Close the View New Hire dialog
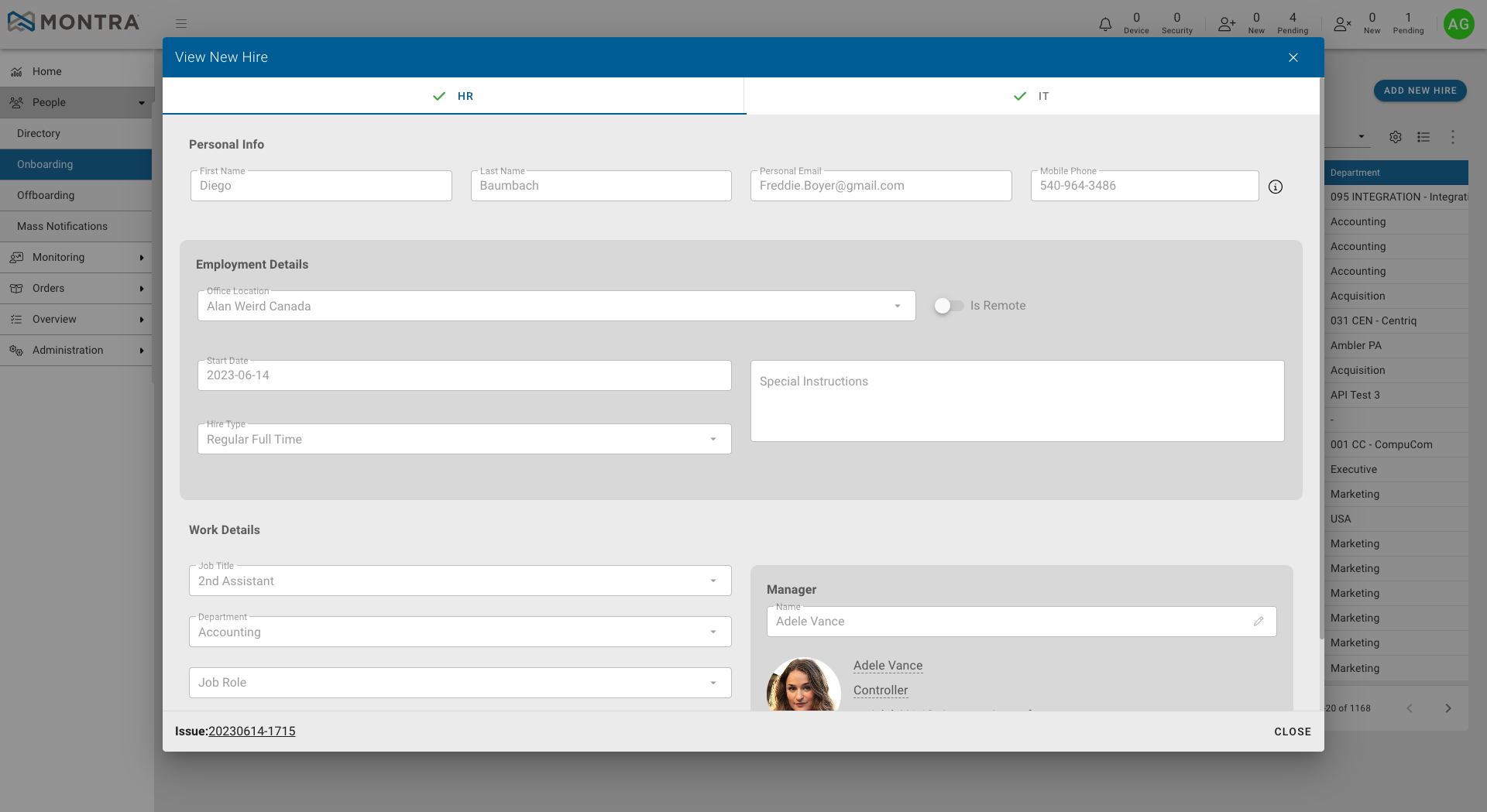This screenshot has height=812, width=1487. 1293,57
